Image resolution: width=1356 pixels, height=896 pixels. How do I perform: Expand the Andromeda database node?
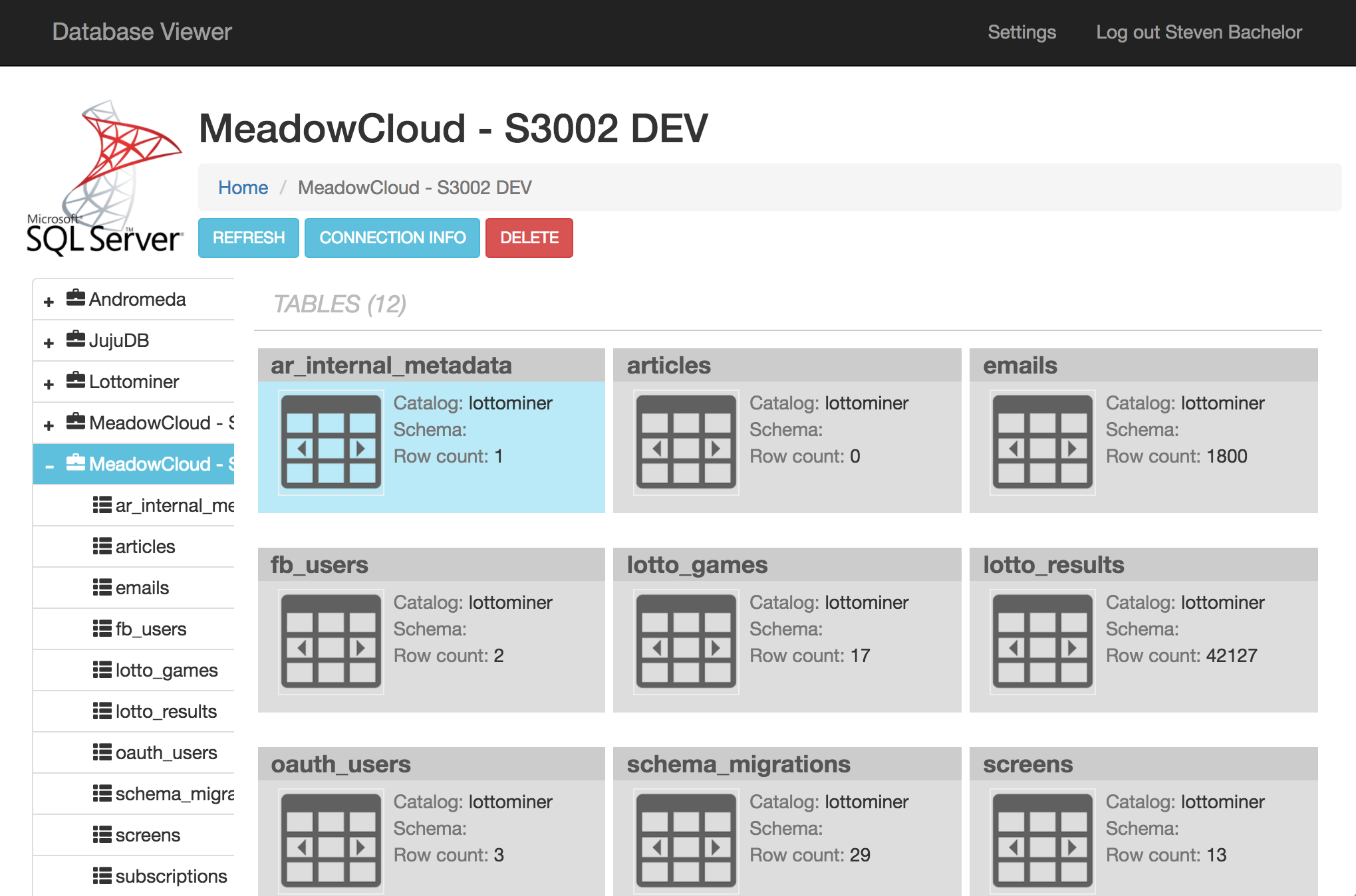tap(49, 302)
